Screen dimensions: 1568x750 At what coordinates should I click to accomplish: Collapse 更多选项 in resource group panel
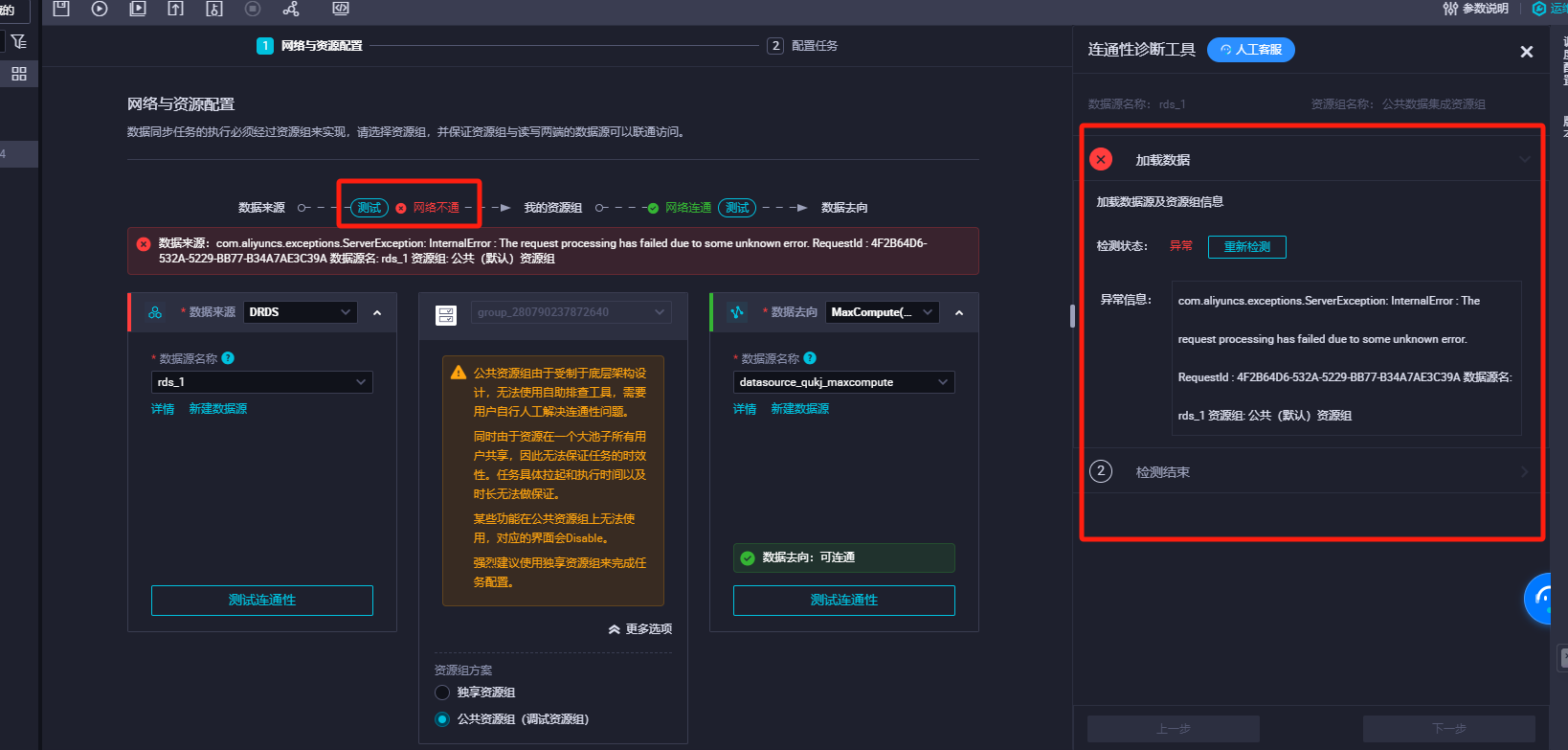(639, 629)
